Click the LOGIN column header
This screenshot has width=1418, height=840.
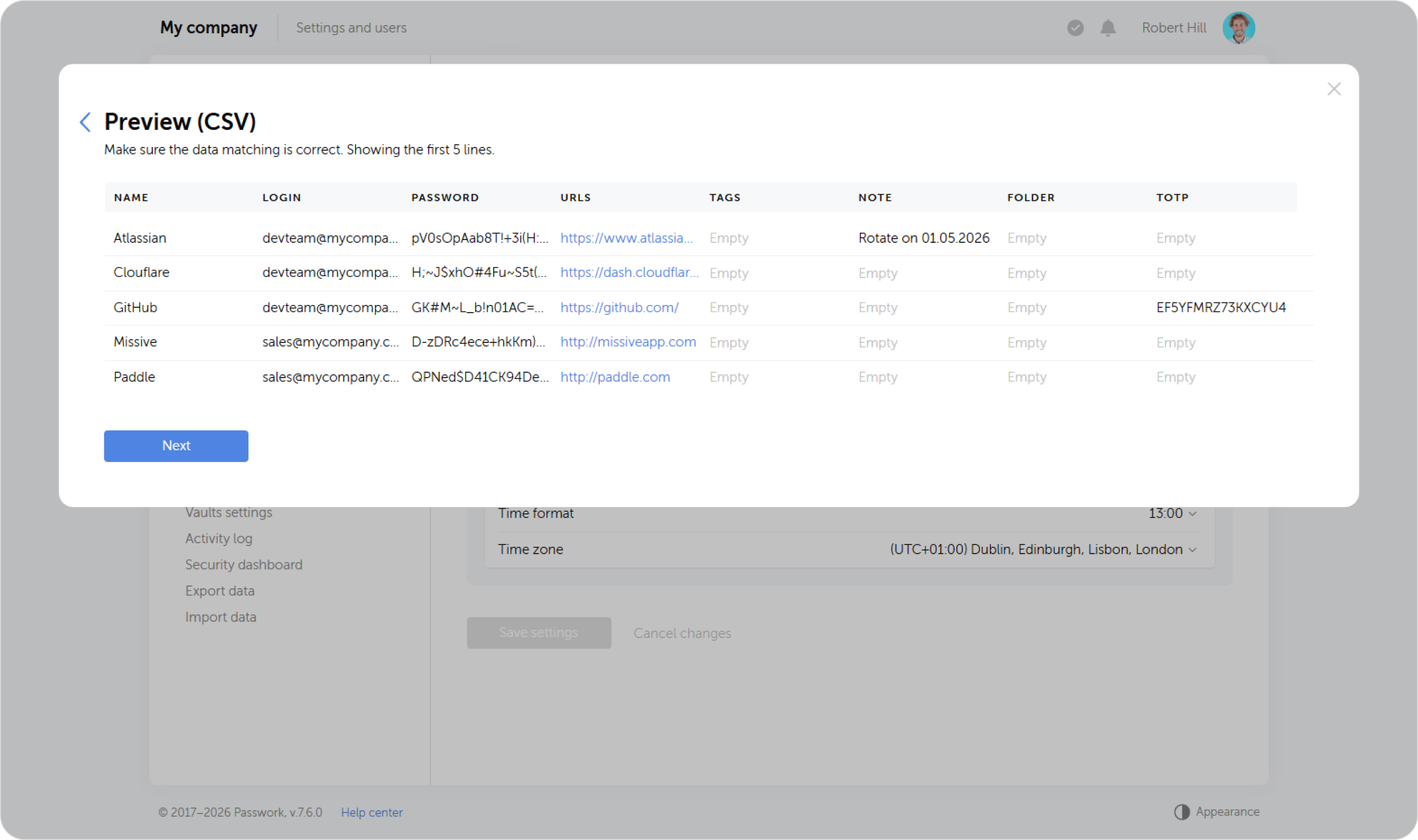pos(282,197)
